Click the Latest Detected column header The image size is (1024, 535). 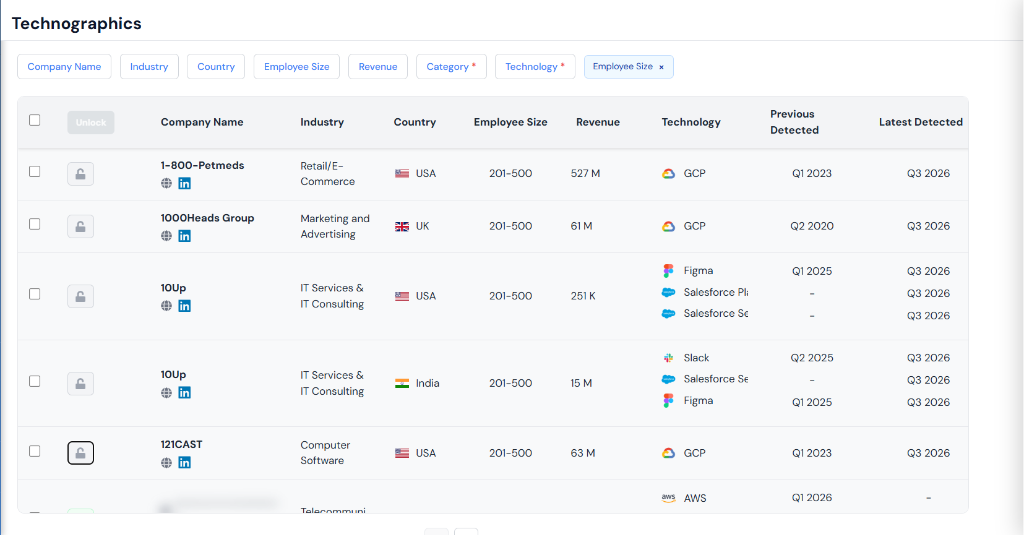pos(921,122)
